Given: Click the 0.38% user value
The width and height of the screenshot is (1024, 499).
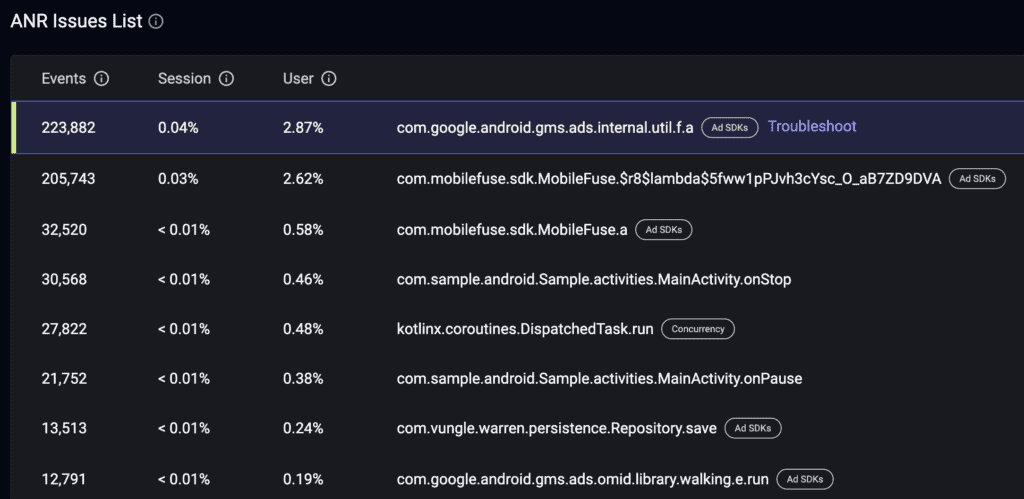Looking at the screenshot, I should [x=303, y=379].
